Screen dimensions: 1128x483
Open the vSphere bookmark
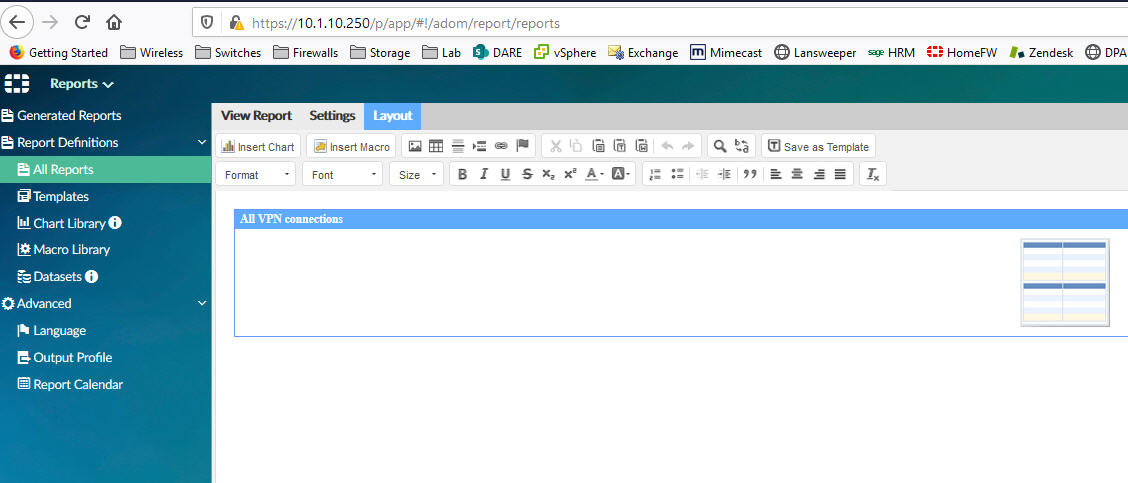[x=565, y=53]
